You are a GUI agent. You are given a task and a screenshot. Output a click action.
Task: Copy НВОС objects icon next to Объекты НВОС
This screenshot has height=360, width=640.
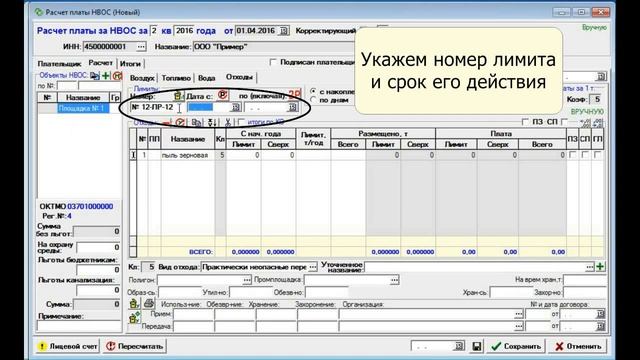click(x=95, y=76)
